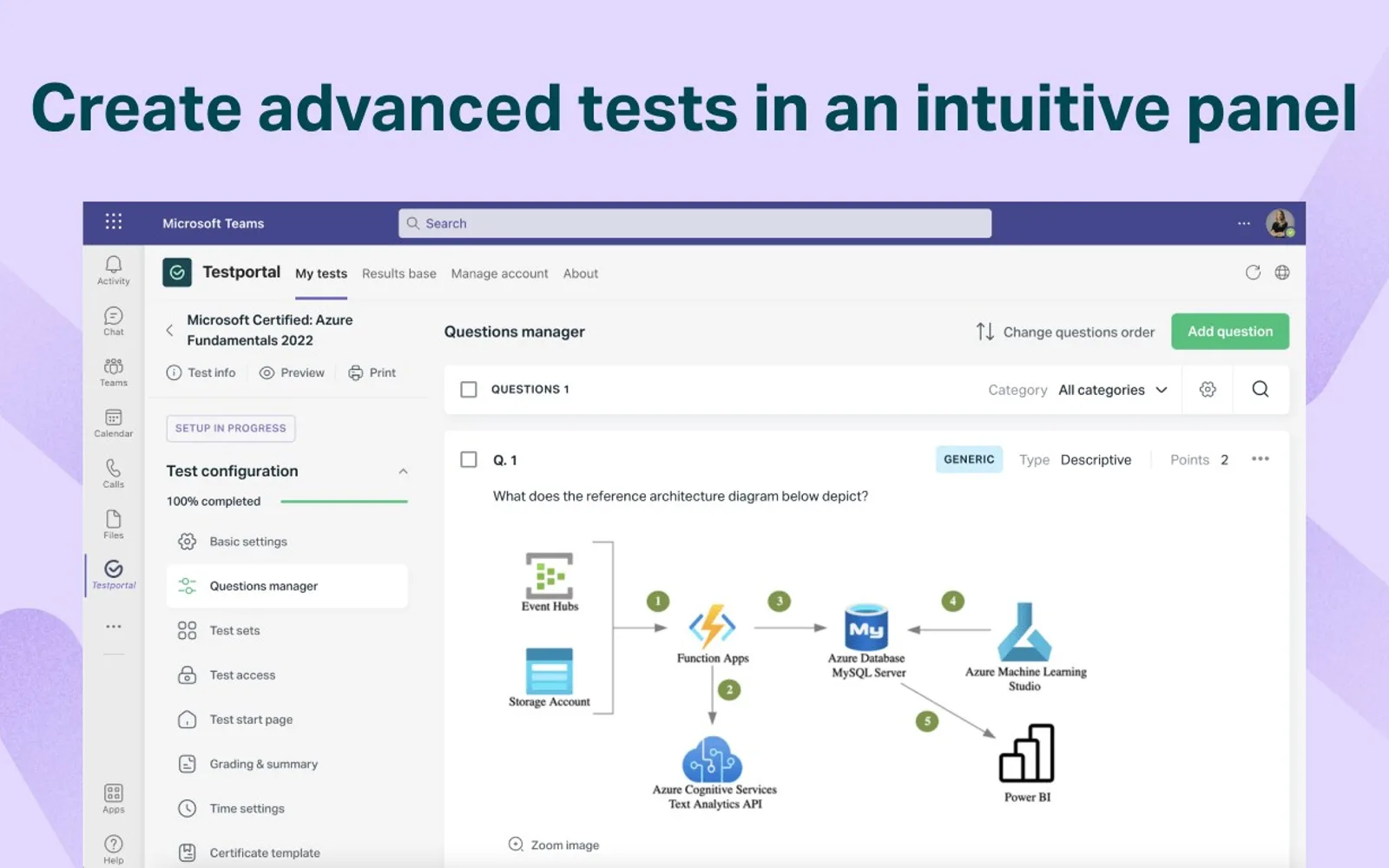Open the About tab

coord(581,273)
